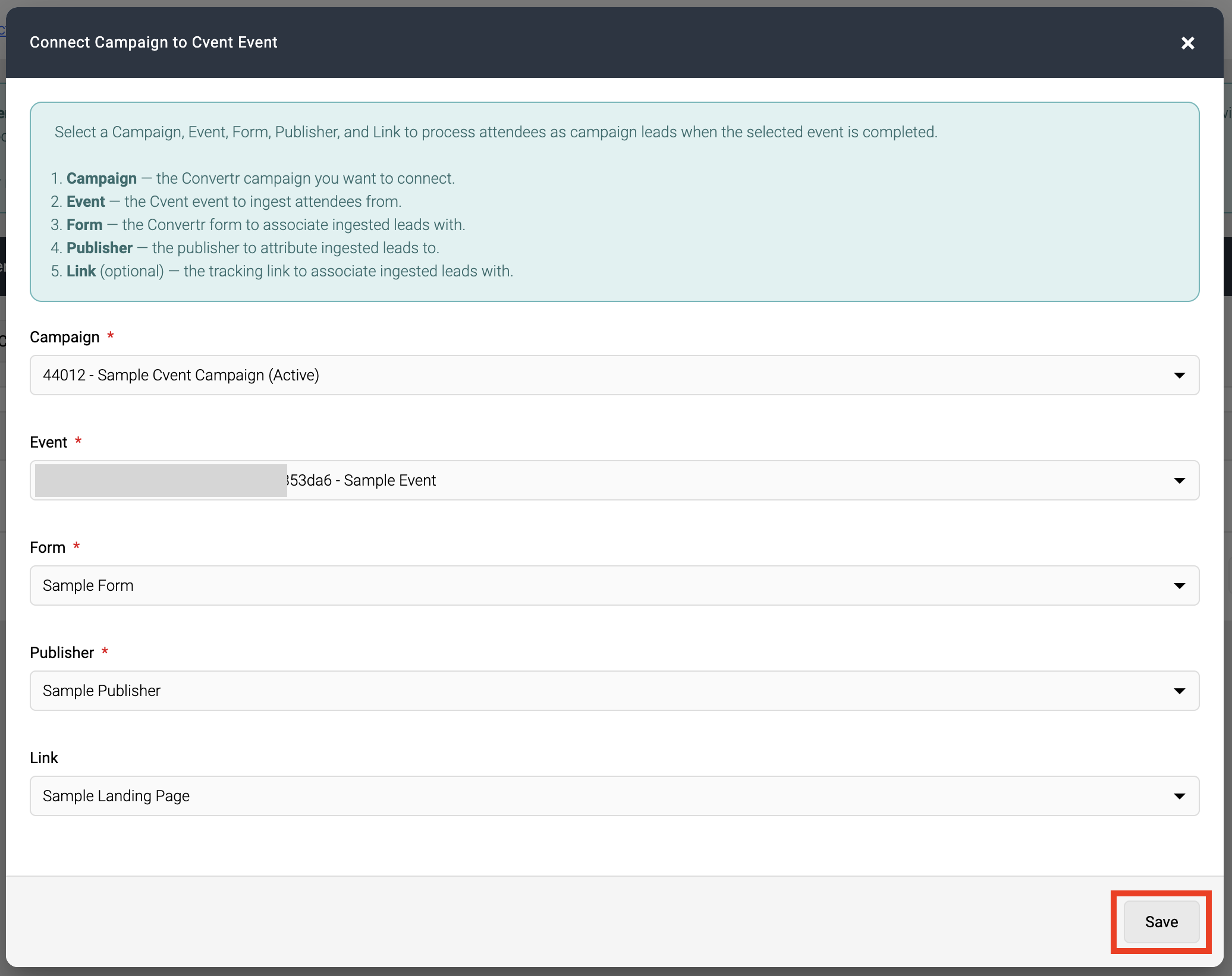Image resolution: width=1232 pixels, height=976 pixels.
Task: Expand the Link dropdown showing Sample Landing Page
Action: [x=614, y=796]
